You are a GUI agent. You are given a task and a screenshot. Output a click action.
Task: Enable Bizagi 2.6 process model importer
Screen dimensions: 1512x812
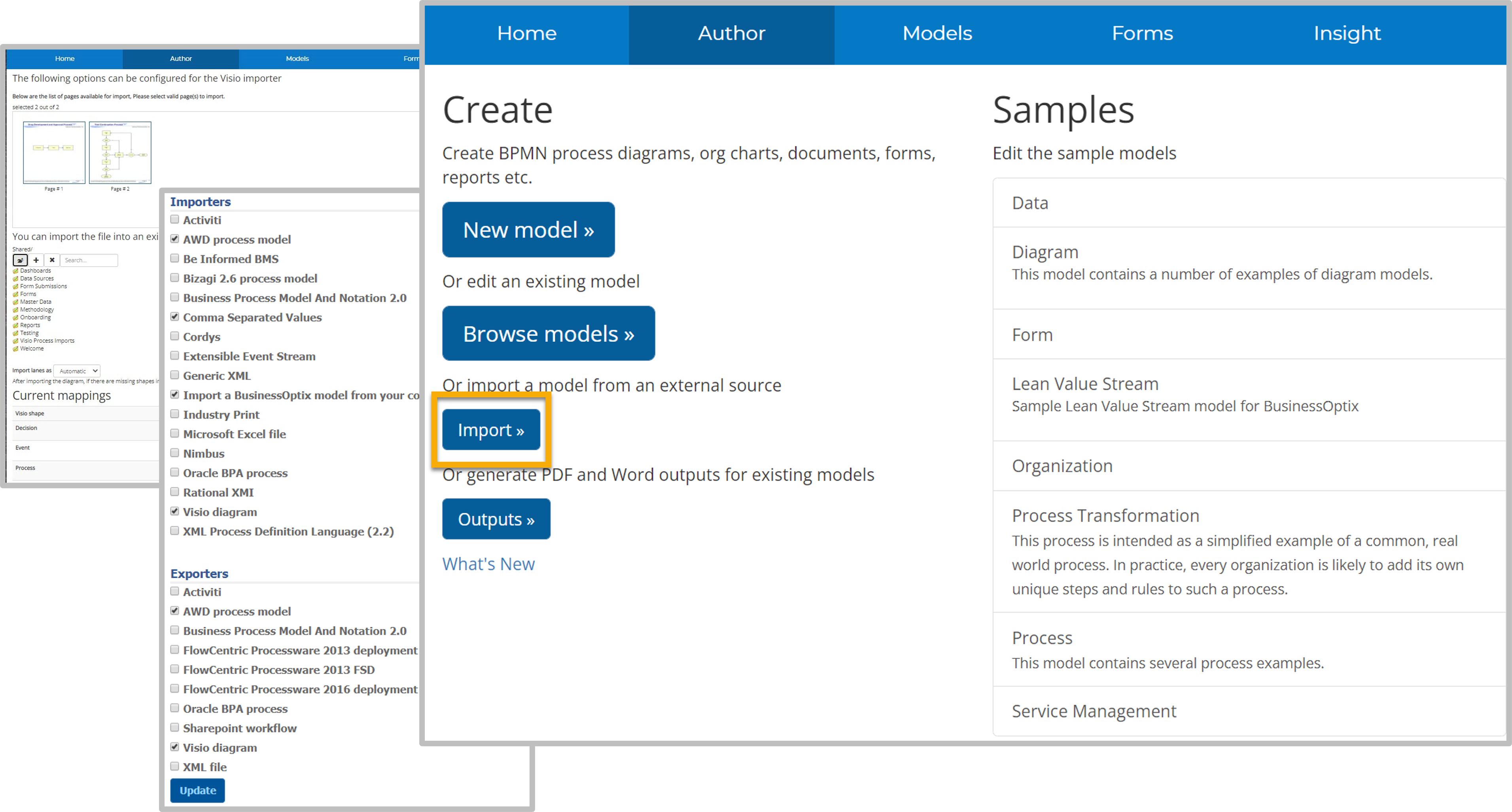[x=174, y=278]
